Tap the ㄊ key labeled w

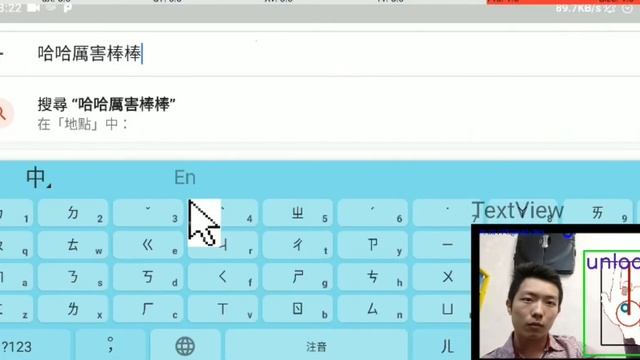73,245
